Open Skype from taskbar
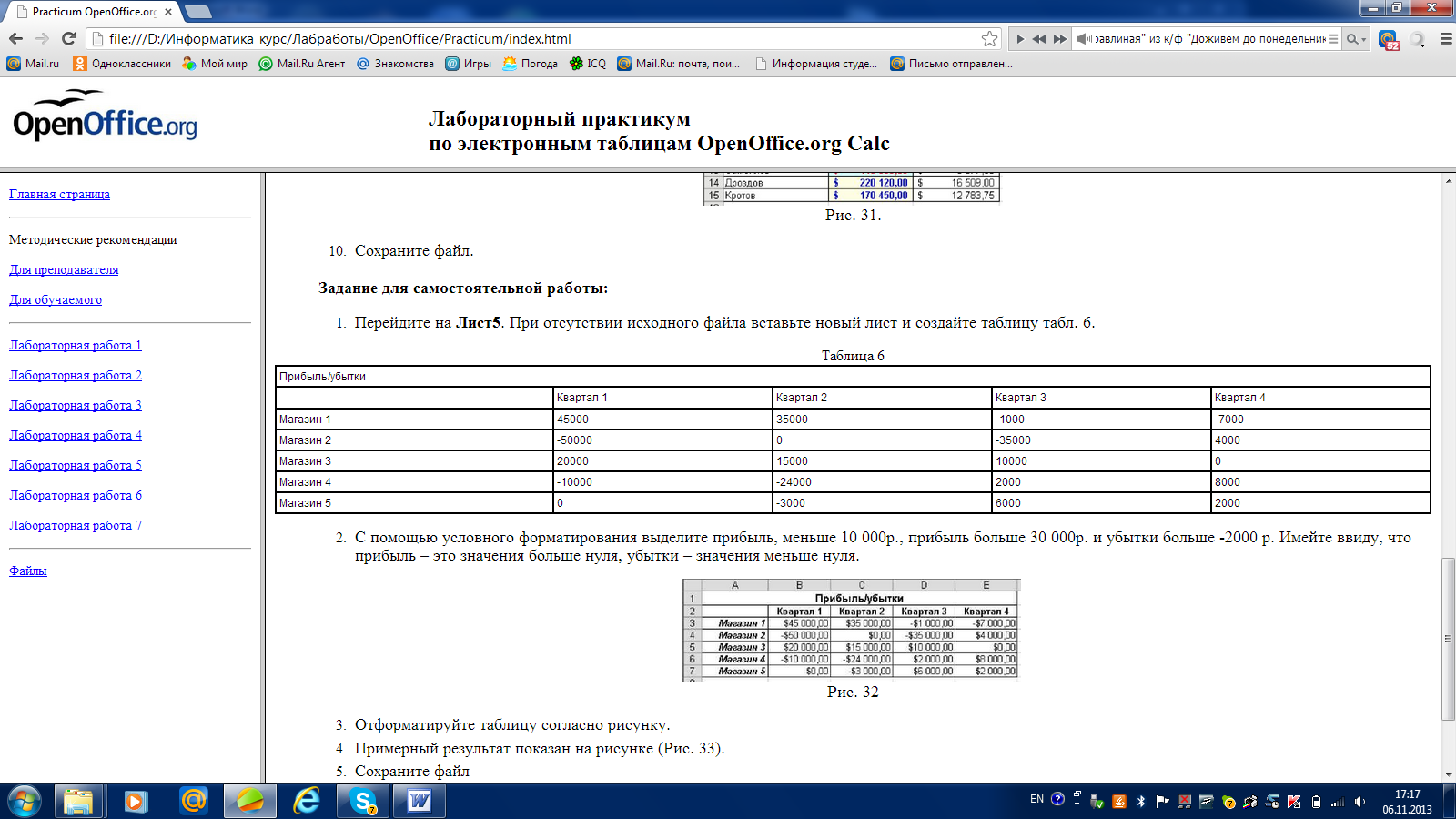This screenshot has height=819, width=1456. pos(364,801)
